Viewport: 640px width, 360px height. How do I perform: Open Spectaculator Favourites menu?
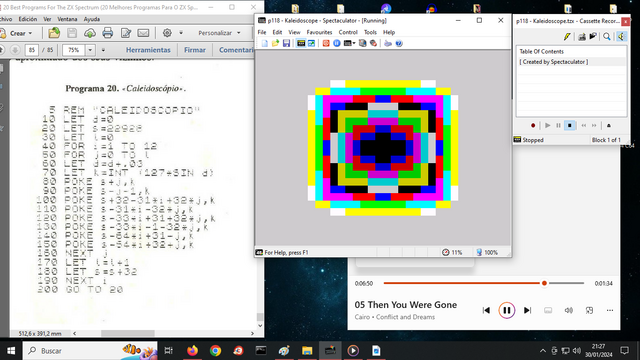[x=319, y=32]
